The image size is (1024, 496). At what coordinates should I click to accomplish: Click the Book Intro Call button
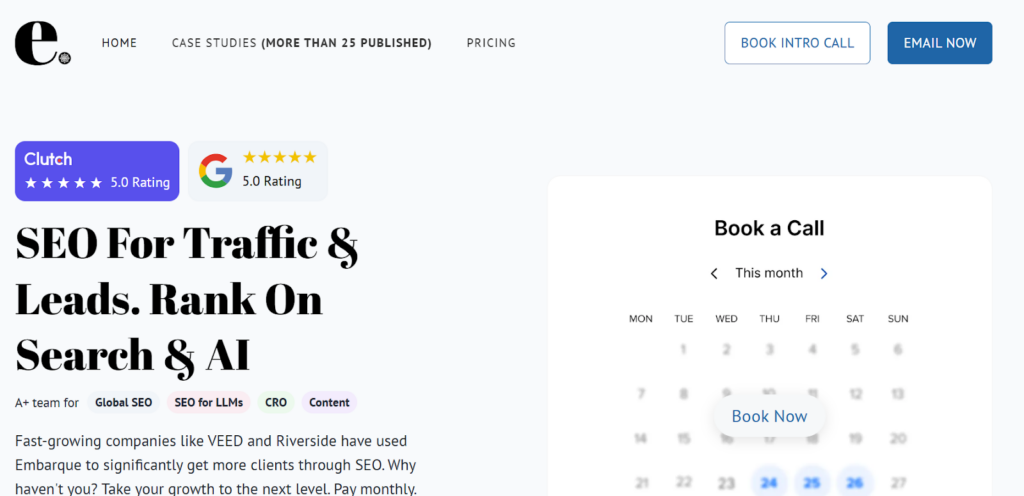[797, 43]
